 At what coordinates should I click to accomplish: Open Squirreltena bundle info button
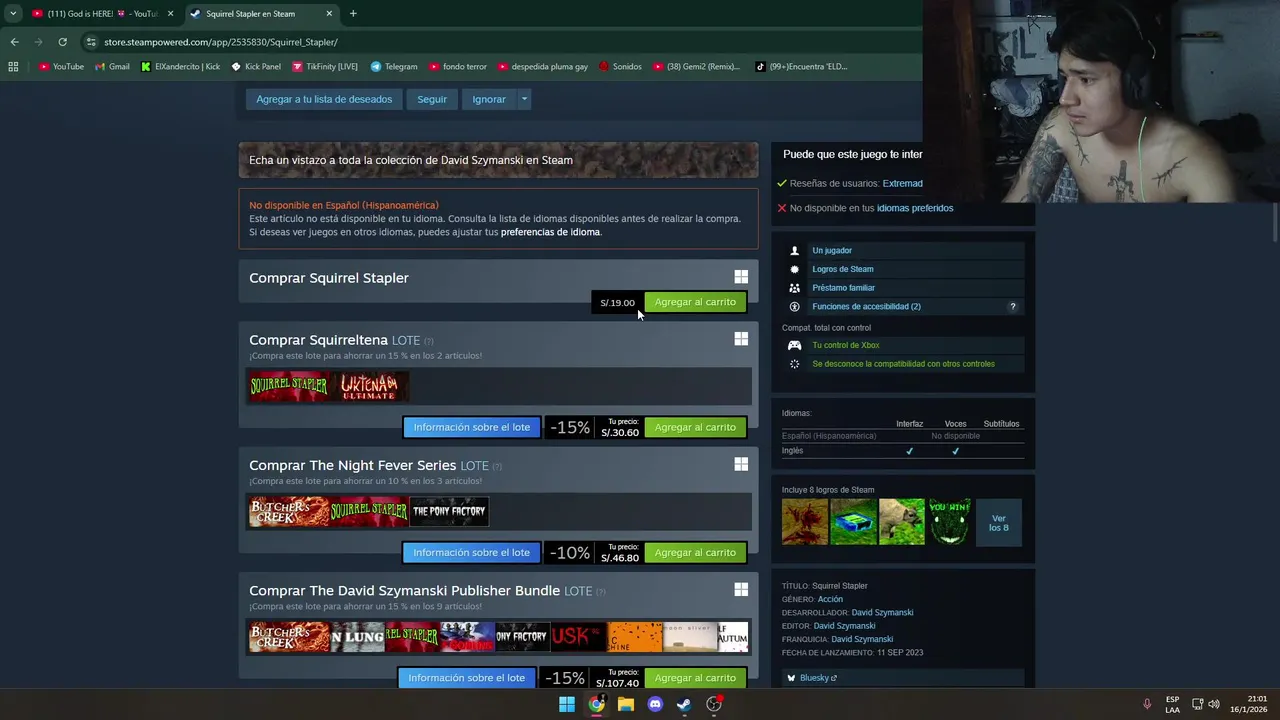click(472, 427)
